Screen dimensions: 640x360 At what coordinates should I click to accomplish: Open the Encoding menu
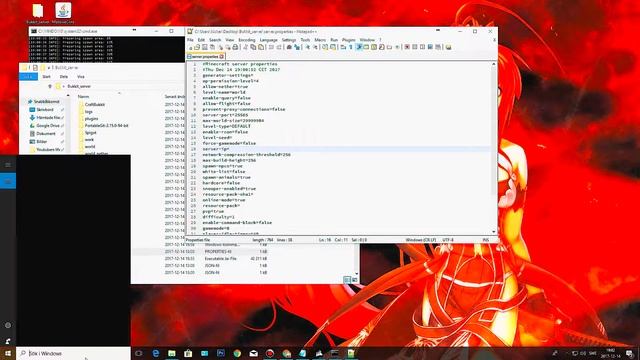247,40
